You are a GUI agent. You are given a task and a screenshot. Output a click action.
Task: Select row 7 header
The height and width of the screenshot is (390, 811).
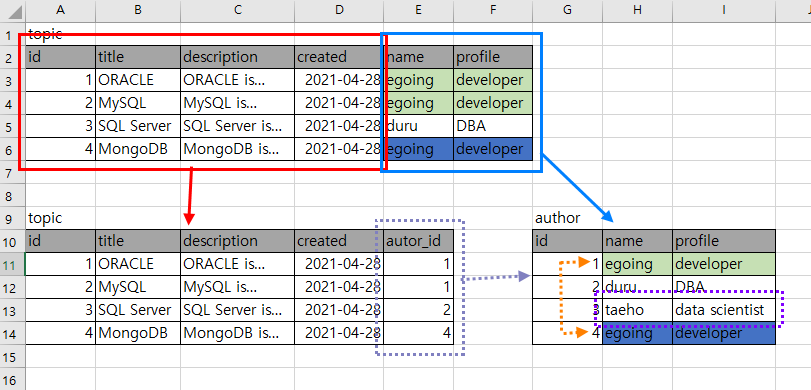coord(12,172)
